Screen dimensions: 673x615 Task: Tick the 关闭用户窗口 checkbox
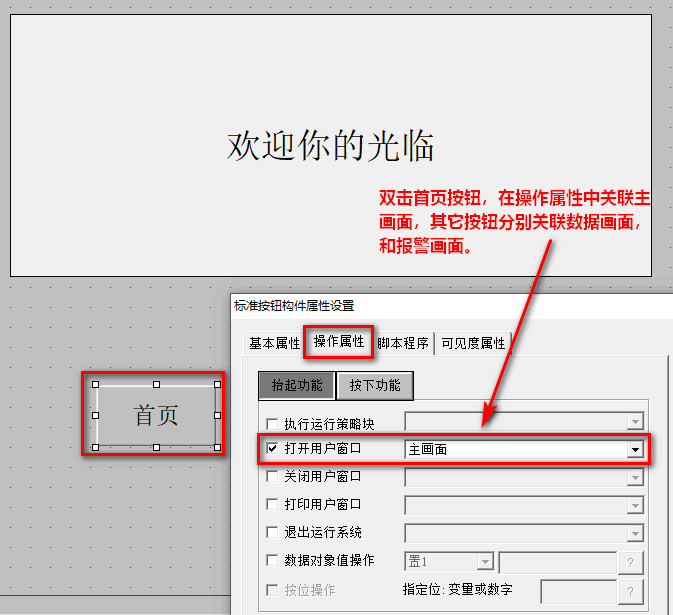click(273, 477)
